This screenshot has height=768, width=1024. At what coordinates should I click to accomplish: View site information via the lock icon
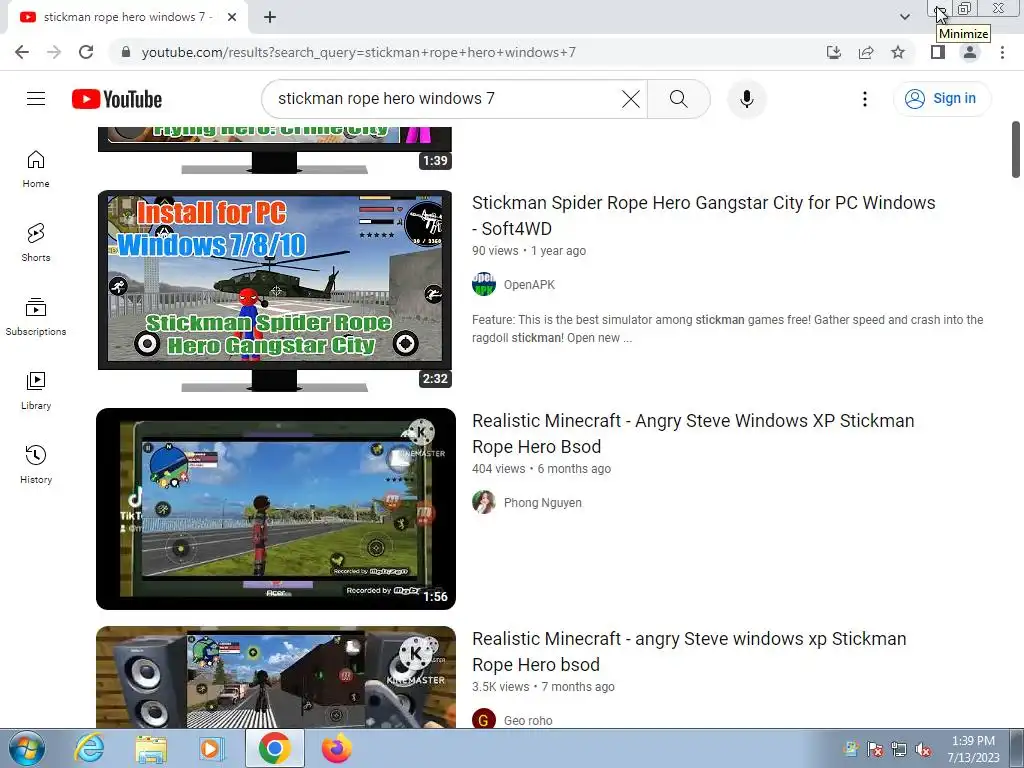[126, 52]
